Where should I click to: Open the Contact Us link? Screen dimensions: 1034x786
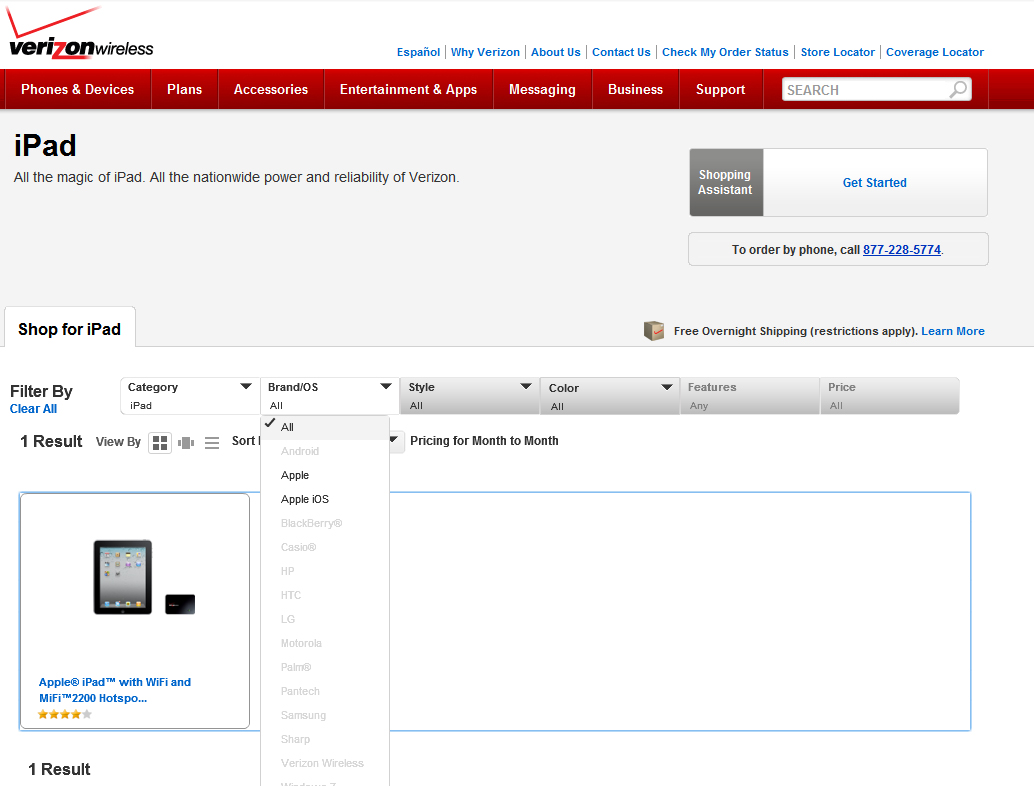[x=621, y=52]
